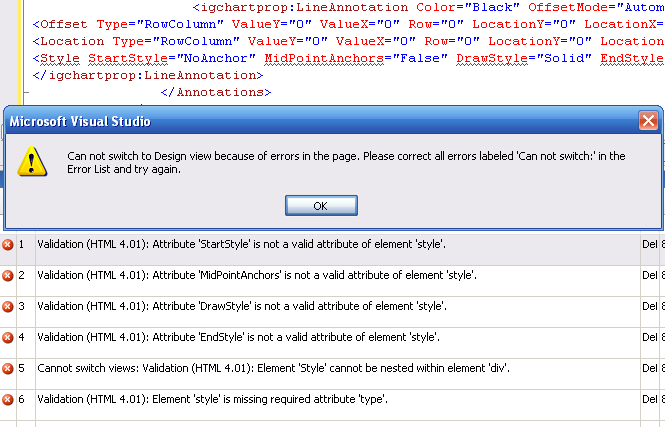Select error icon for MidPointAnchors validation error
The image size is (665, 427).
coord(8,276)
